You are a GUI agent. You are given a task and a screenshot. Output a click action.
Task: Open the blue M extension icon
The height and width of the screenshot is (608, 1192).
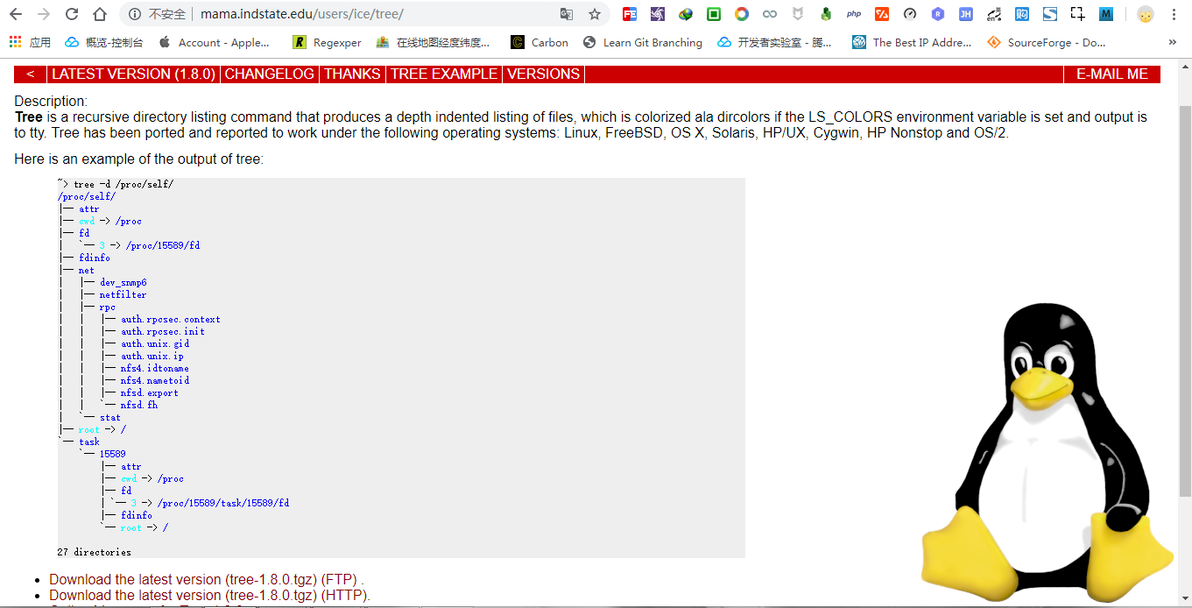(1106, 14)
